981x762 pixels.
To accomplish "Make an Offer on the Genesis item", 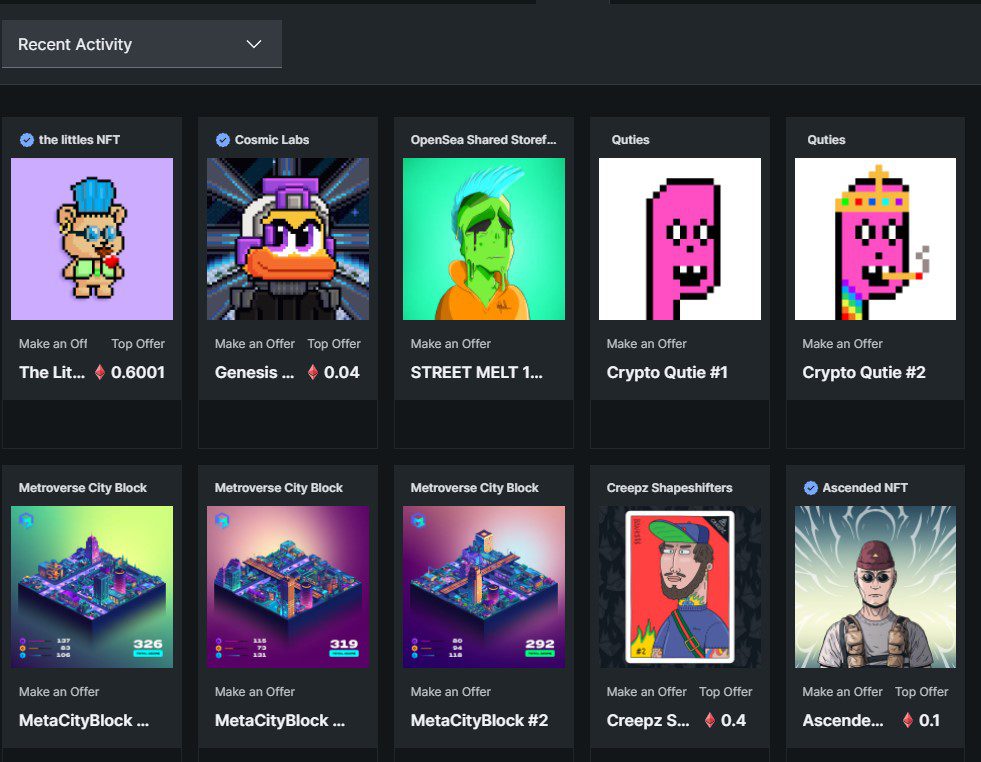I will click(x=255, y=343).
